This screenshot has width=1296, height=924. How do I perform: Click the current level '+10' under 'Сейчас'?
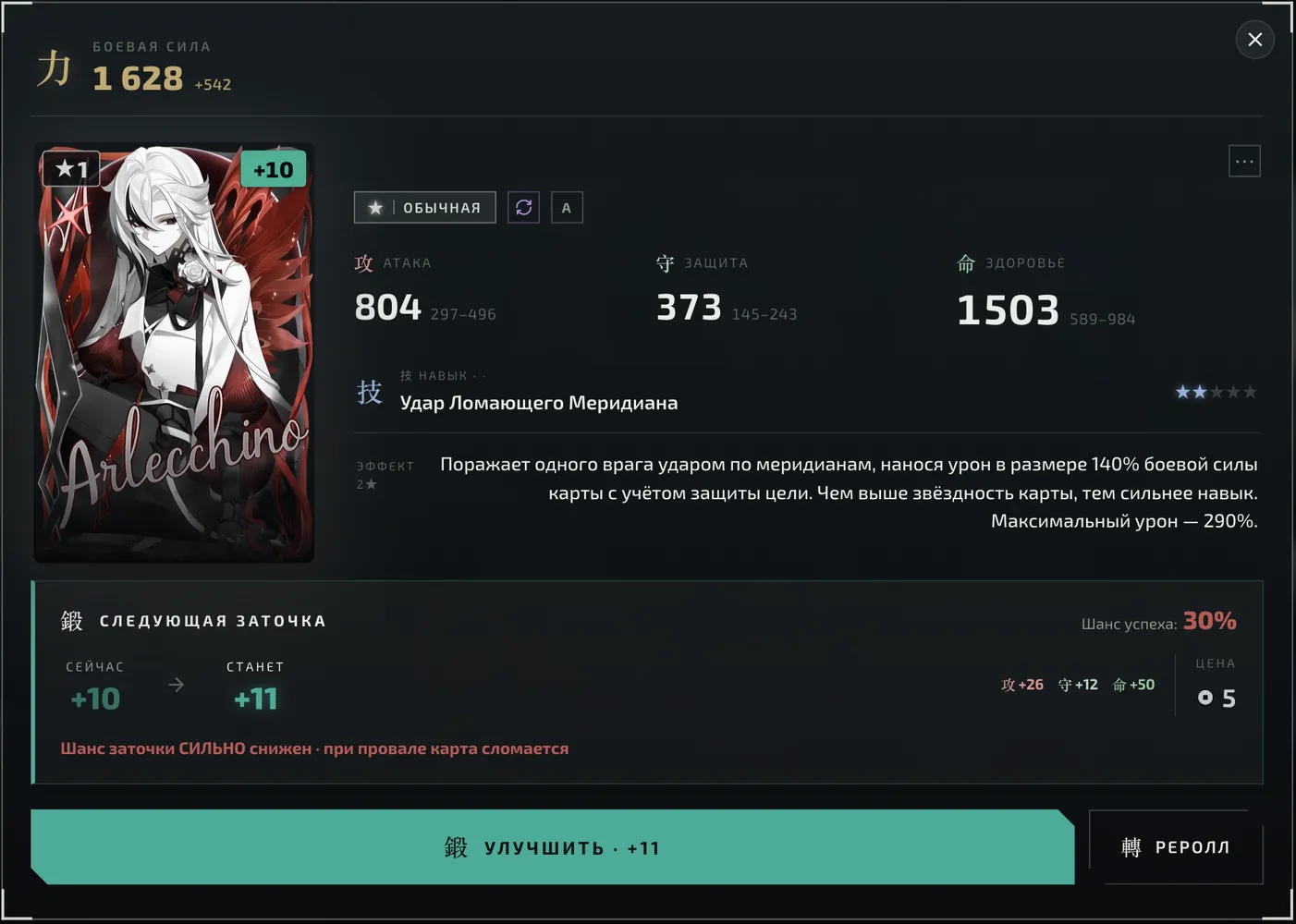click(x=96, y=699)
